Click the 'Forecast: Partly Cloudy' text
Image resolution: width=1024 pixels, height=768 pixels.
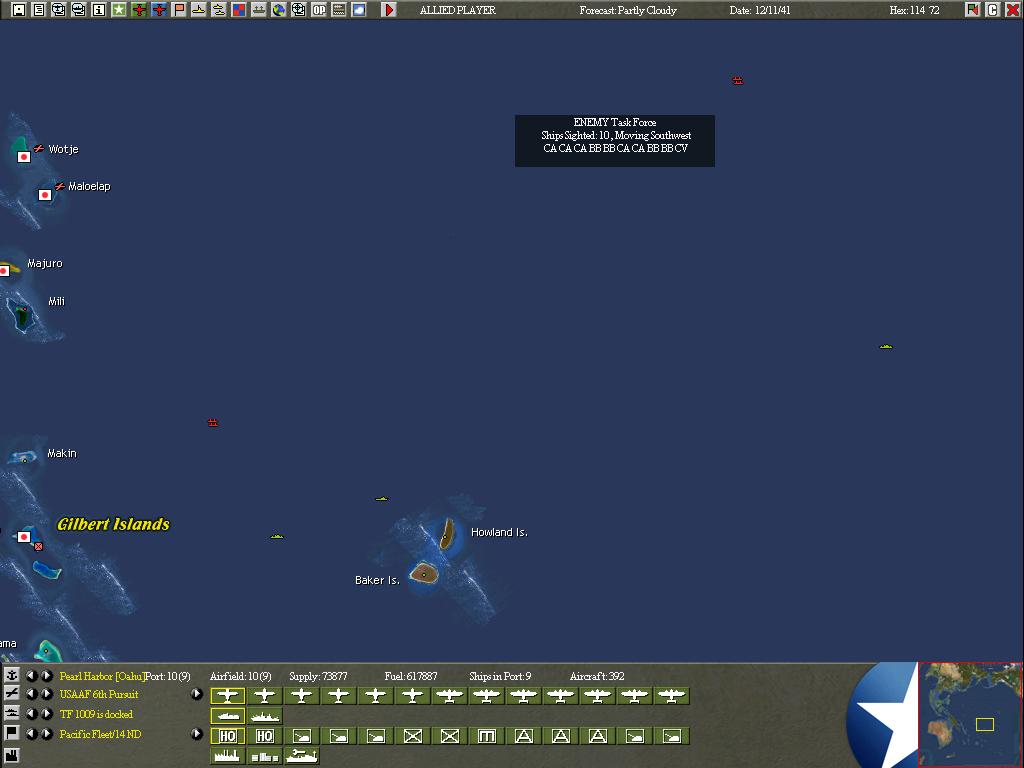click(x=628, y=10)
